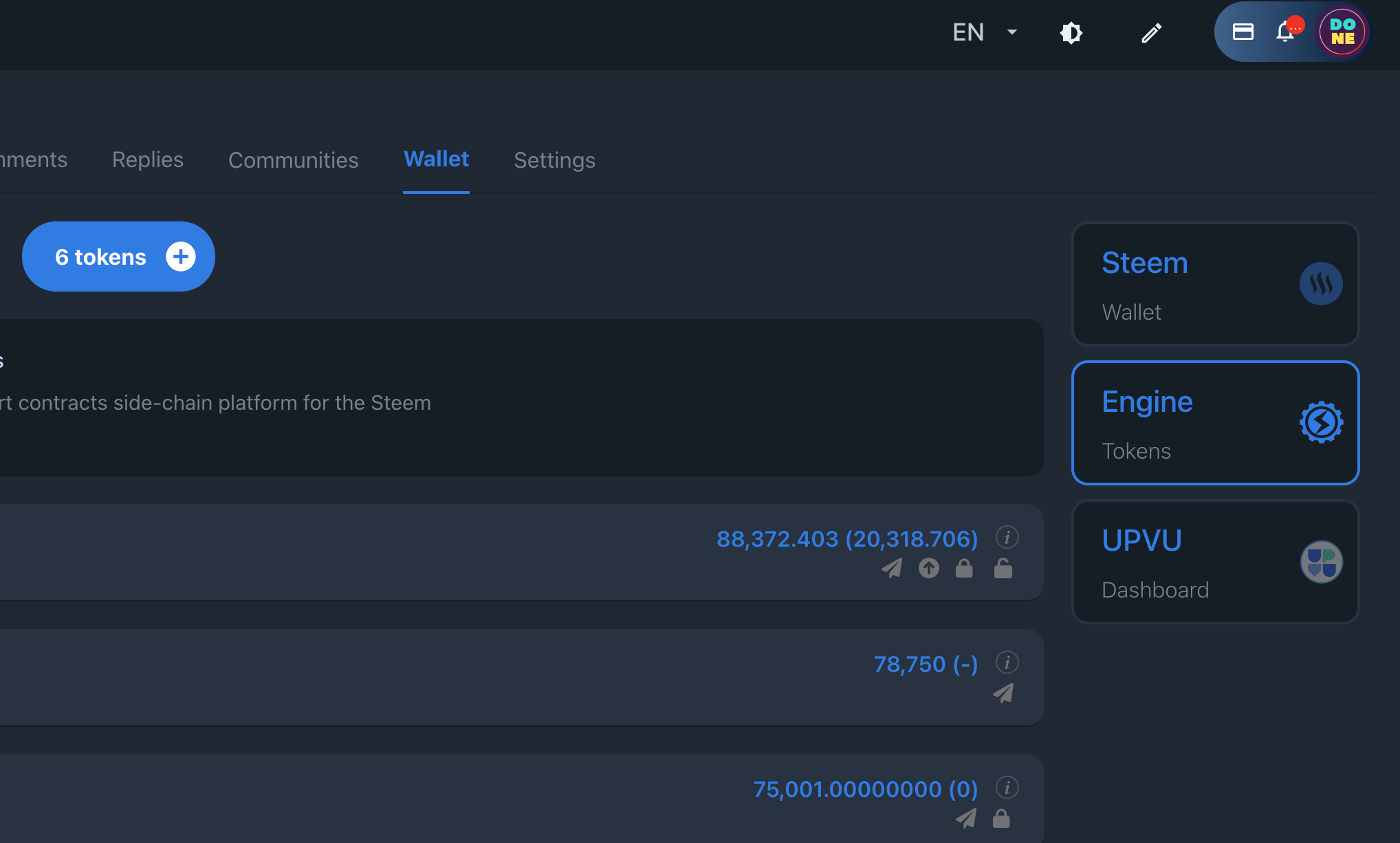Open notifications bell icon
The height and width of the screenshot is (843, 1400).
coord(1284,32)
